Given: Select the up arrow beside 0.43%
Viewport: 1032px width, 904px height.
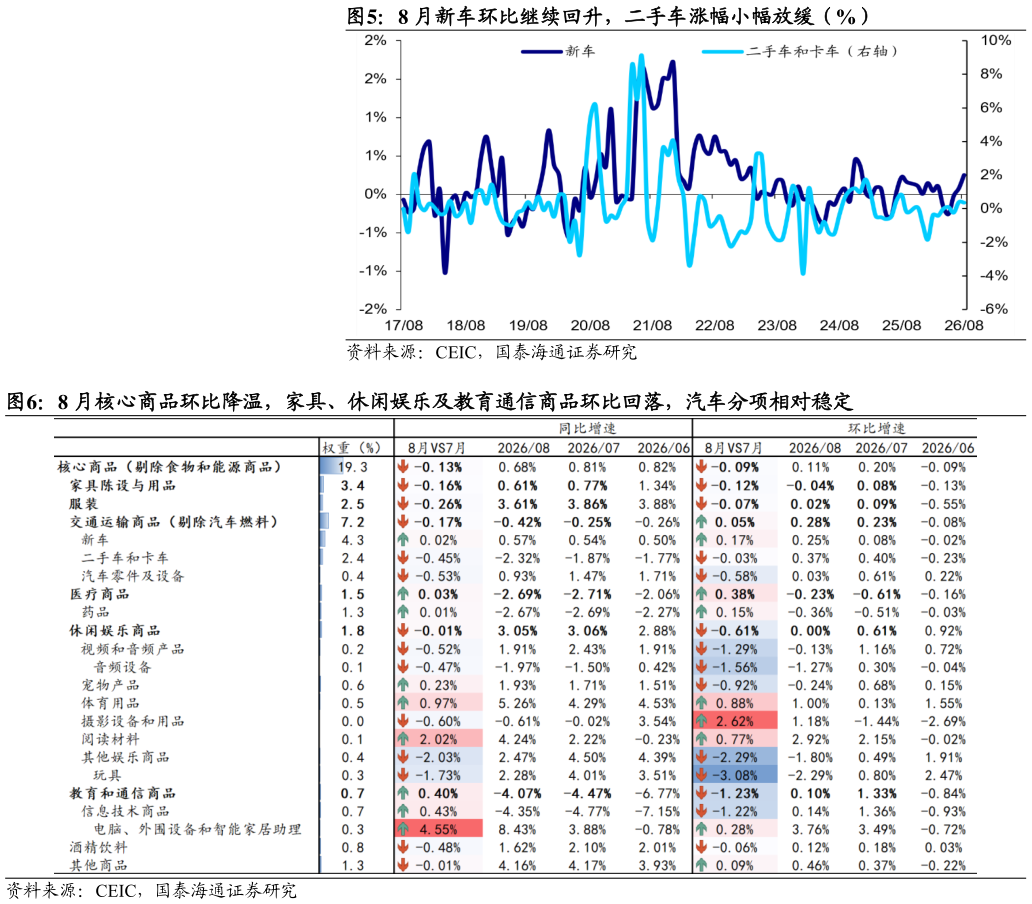Looking at the screenshot, I should tap(403, 811).
